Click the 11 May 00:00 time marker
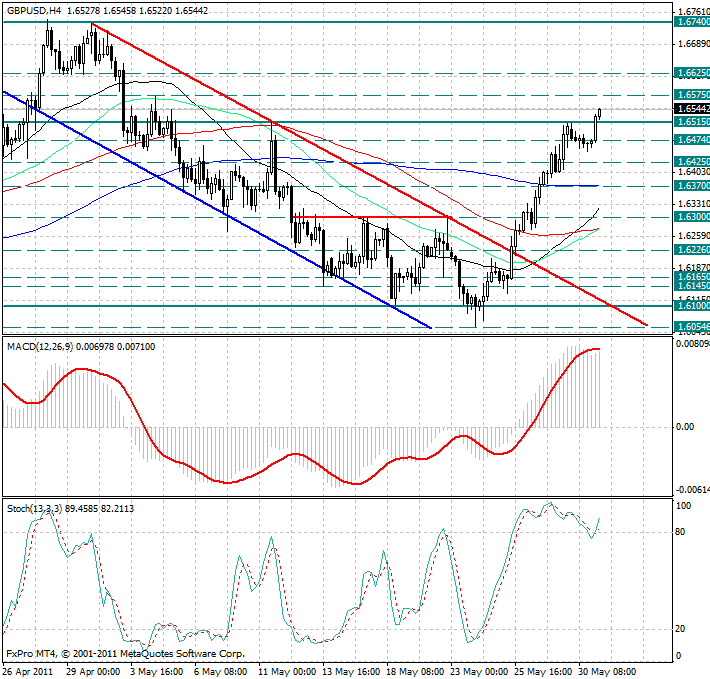710x679 pixels. (x=288, y=671)
